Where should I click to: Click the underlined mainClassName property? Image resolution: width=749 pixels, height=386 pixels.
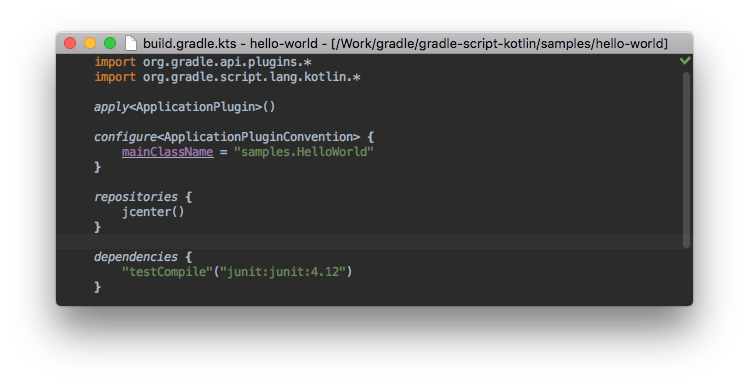(x=167, y=152)
